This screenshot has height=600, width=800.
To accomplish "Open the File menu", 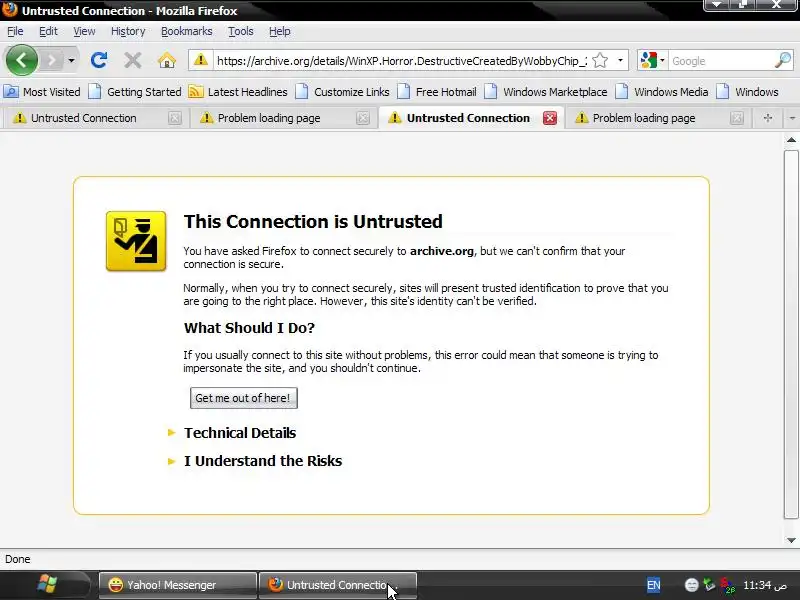I will [15, 31].
